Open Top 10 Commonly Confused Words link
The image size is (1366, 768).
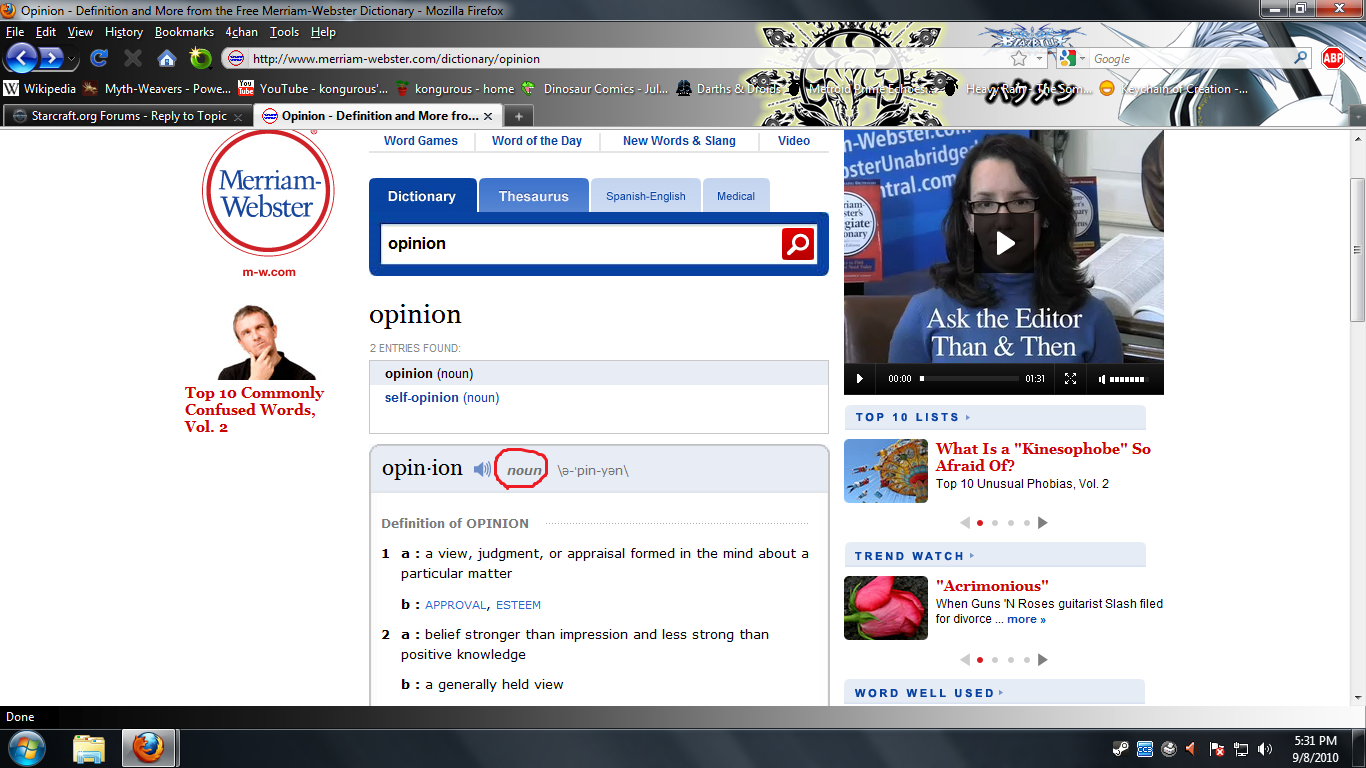(254, 410)
